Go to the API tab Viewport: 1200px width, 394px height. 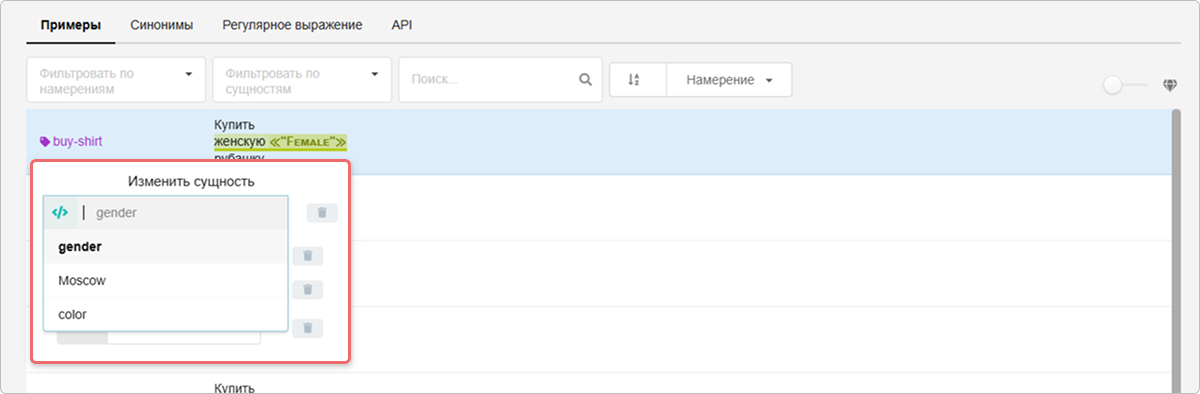[402, 24]
